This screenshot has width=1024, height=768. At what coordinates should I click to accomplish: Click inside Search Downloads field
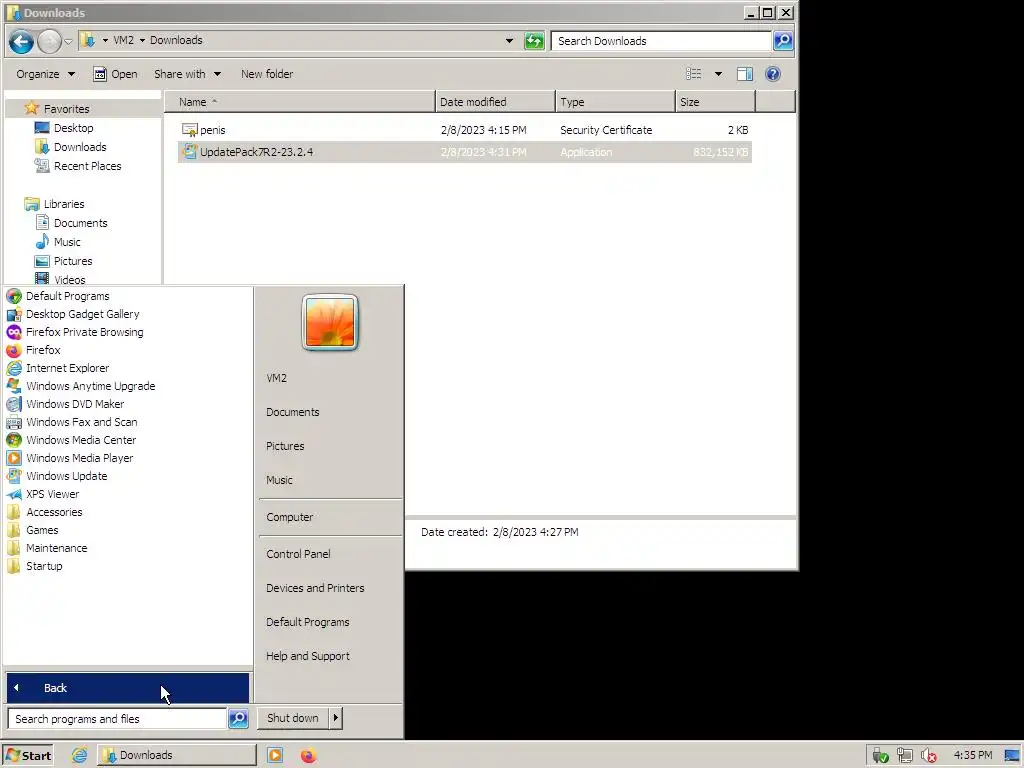[x=661, y=41]
